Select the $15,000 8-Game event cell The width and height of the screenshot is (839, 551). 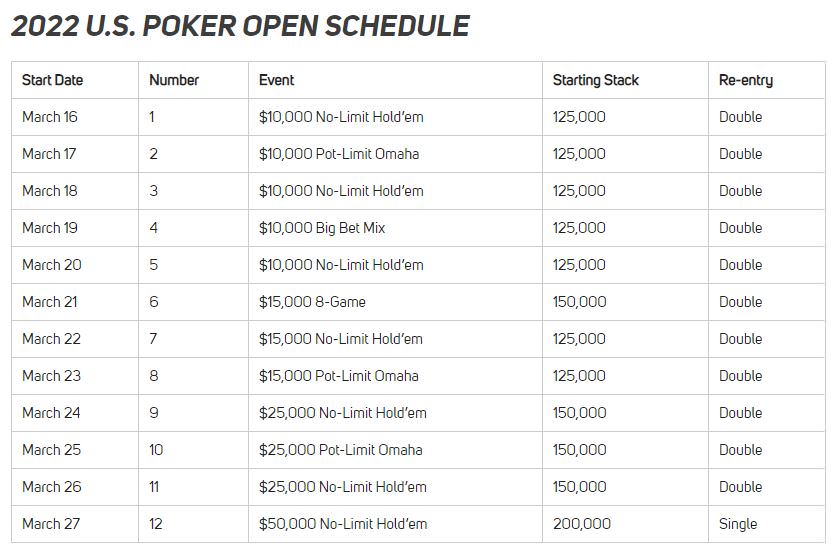(312, 302)
